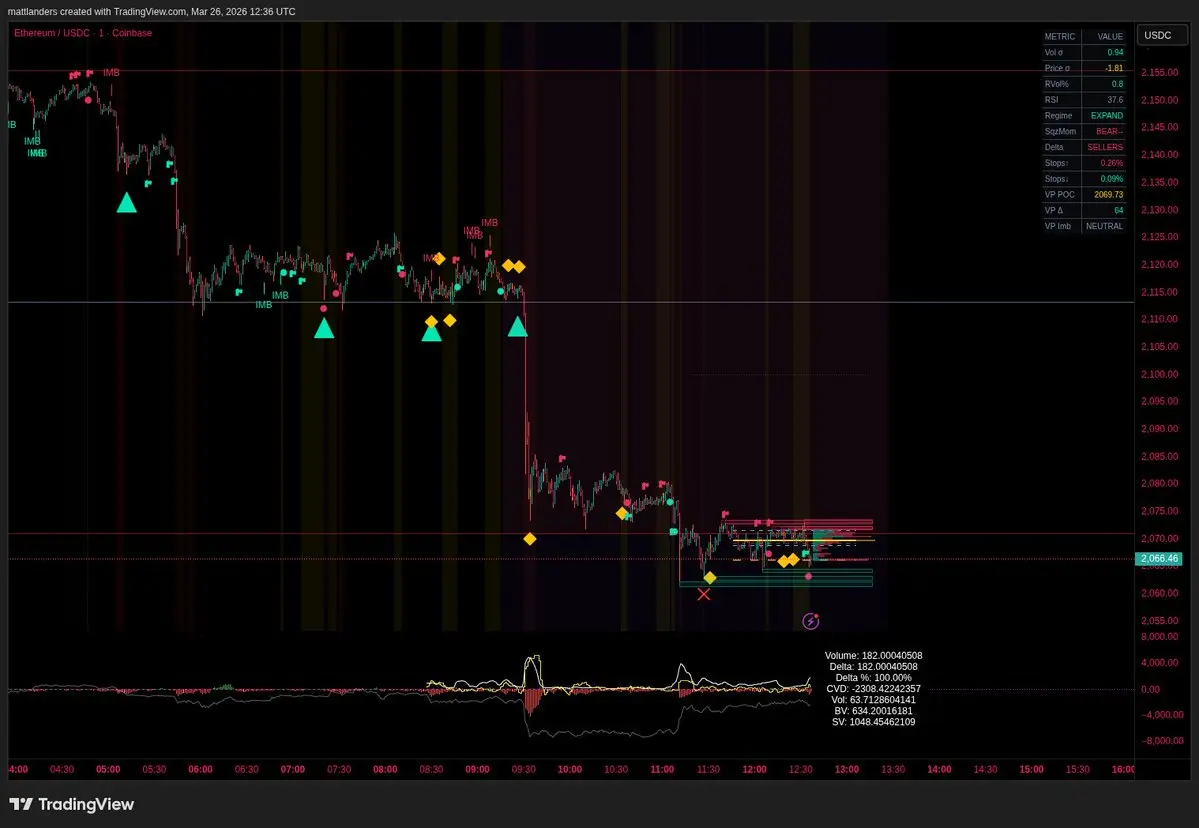The image size is (1199, 828).
Task: Click the METRIC table header
Action: [1060, 37]
